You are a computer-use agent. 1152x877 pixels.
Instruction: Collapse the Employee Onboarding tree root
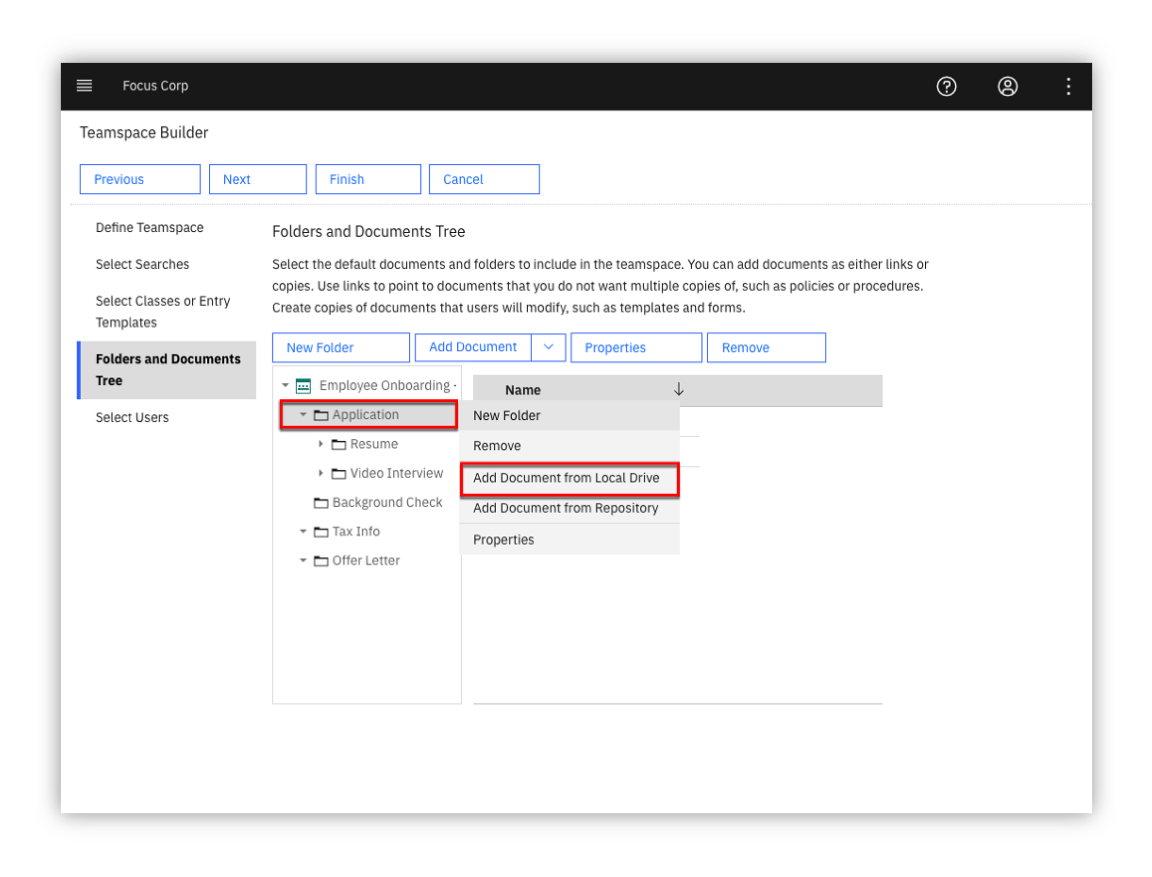pyautogui.click(x=285, y=385)
